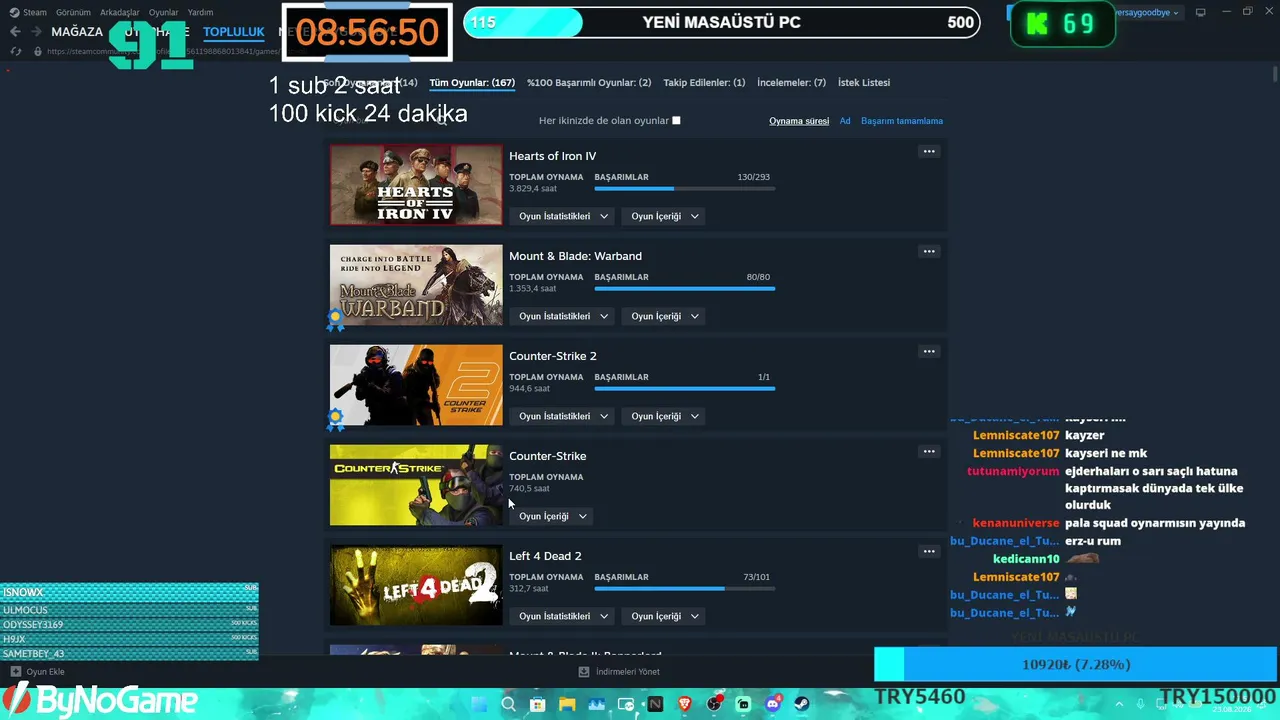
Task: Expand Oyun İstatistikleri for Hearts of Iron IV
Action: coord(564,216)
